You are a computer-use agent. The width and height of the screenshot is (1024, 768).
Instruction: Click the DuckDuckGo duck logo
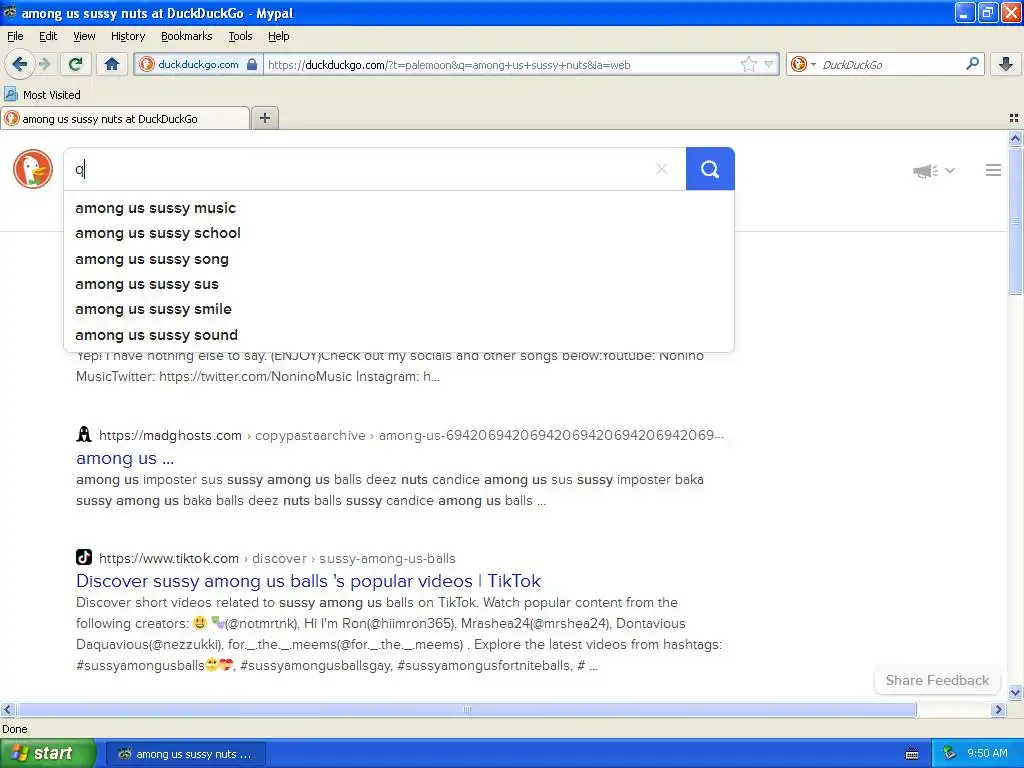tap(33, 169)
